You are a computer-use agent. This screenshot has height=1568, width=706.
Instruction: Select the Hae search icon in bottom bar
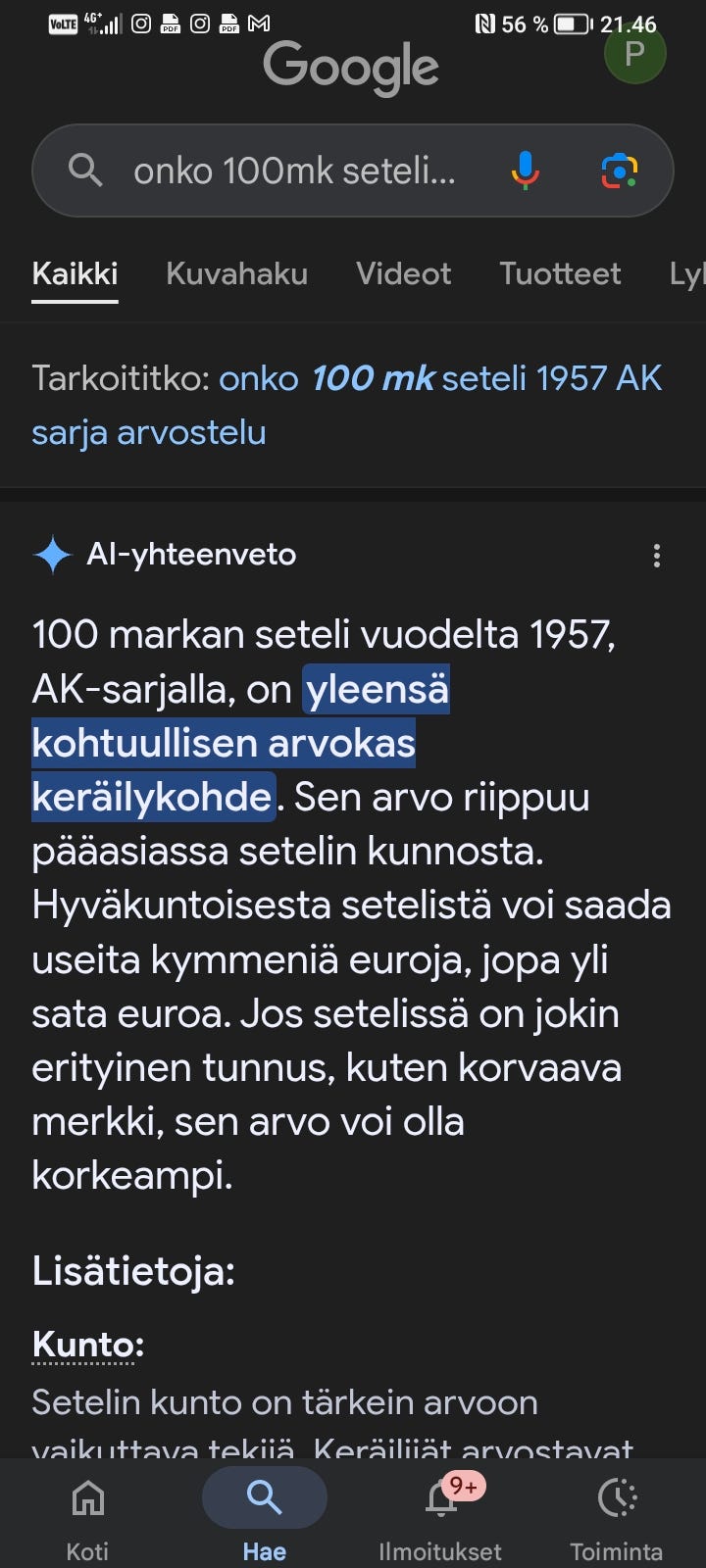264,1497
